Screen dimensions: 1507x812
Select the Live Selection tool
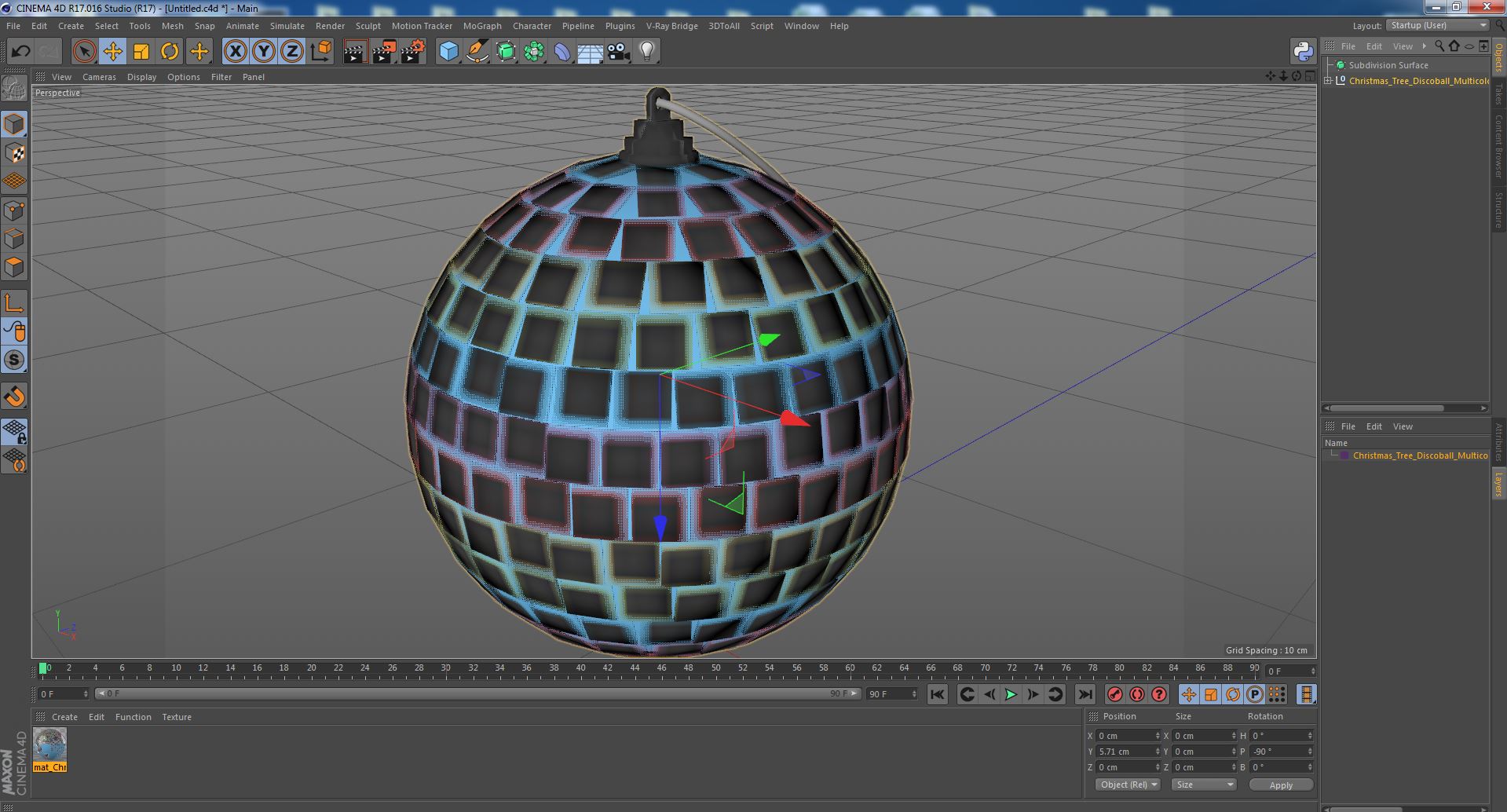pos(84,52)
